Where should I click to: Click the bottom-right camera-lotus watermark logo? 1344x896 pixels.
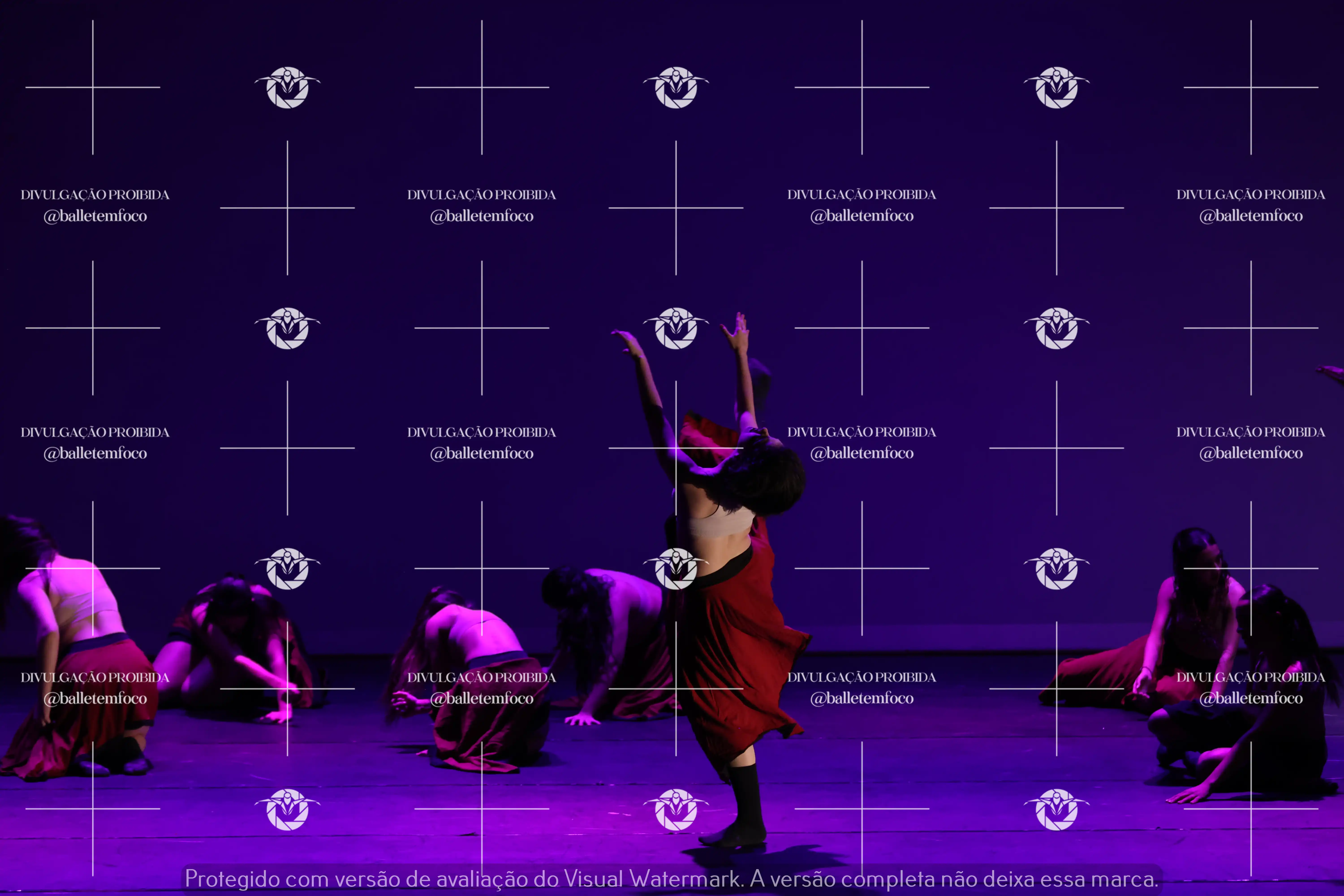click(1057, 809)
